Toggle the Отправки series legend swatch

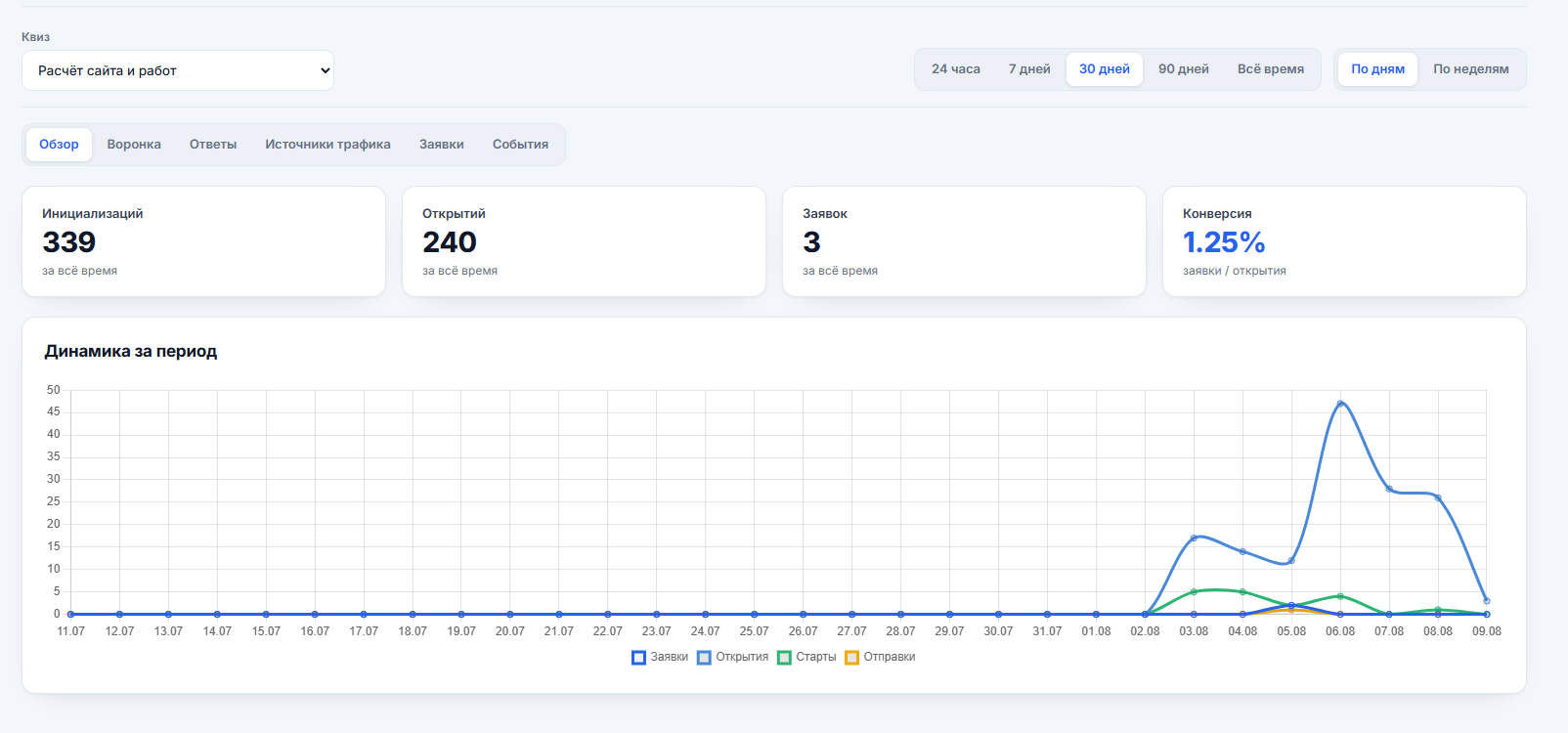(851, 658)
